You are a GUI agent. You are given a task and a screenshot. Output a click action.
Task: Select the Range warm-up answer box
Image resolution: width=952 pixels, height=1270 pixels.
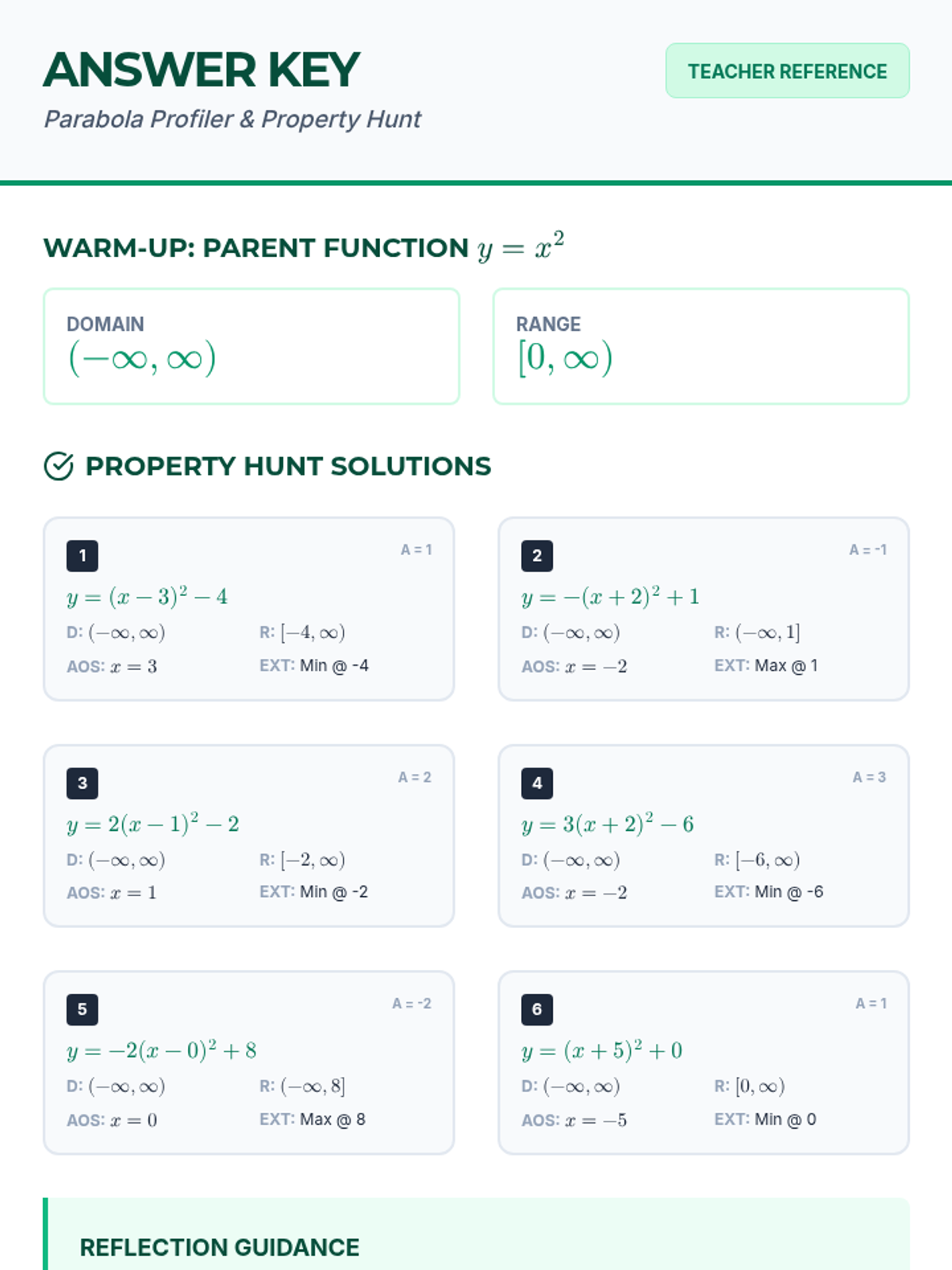pos(701,346)
